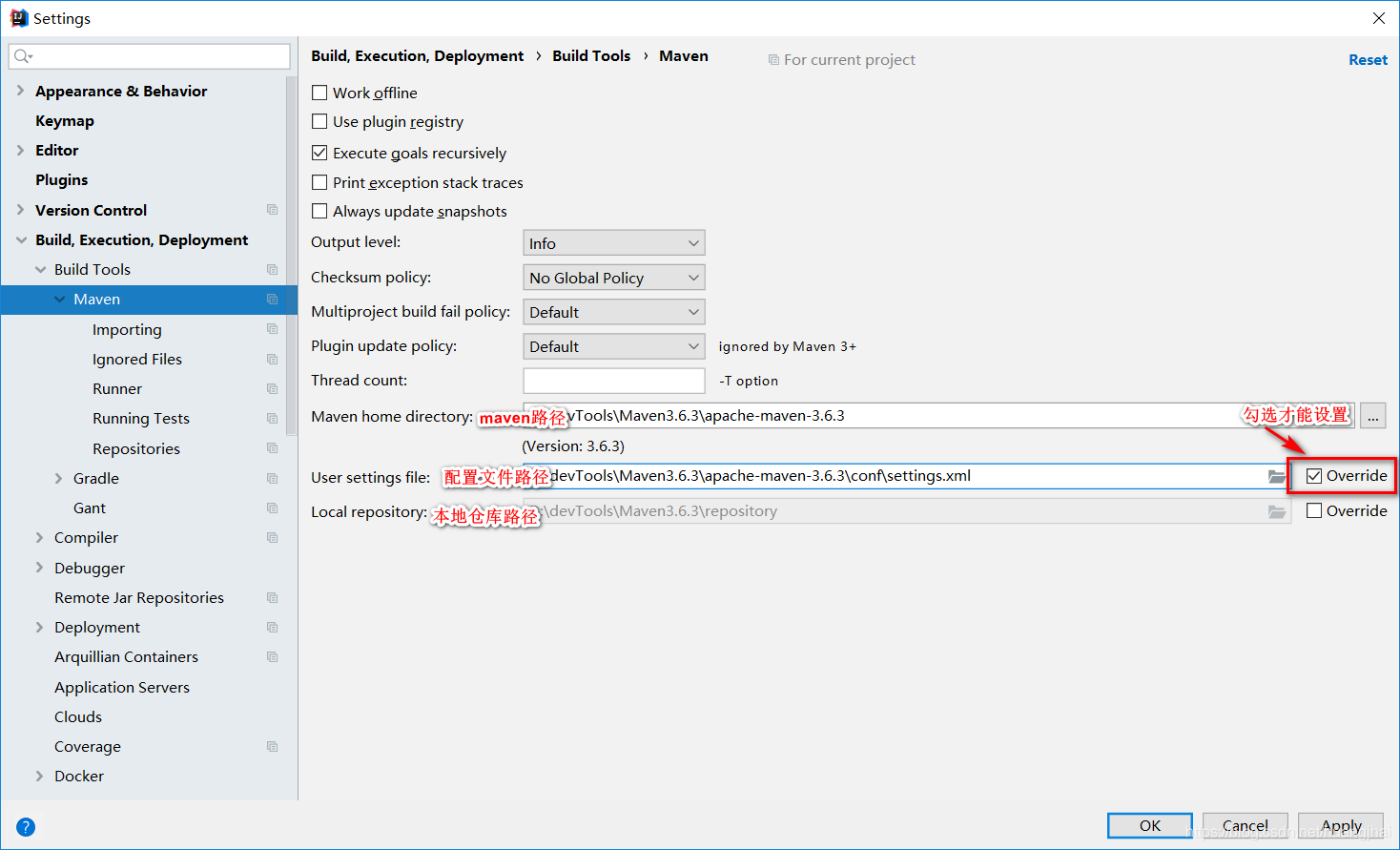
Task: Click project-level icon next to Runner
Action: (x=273, y=388)
